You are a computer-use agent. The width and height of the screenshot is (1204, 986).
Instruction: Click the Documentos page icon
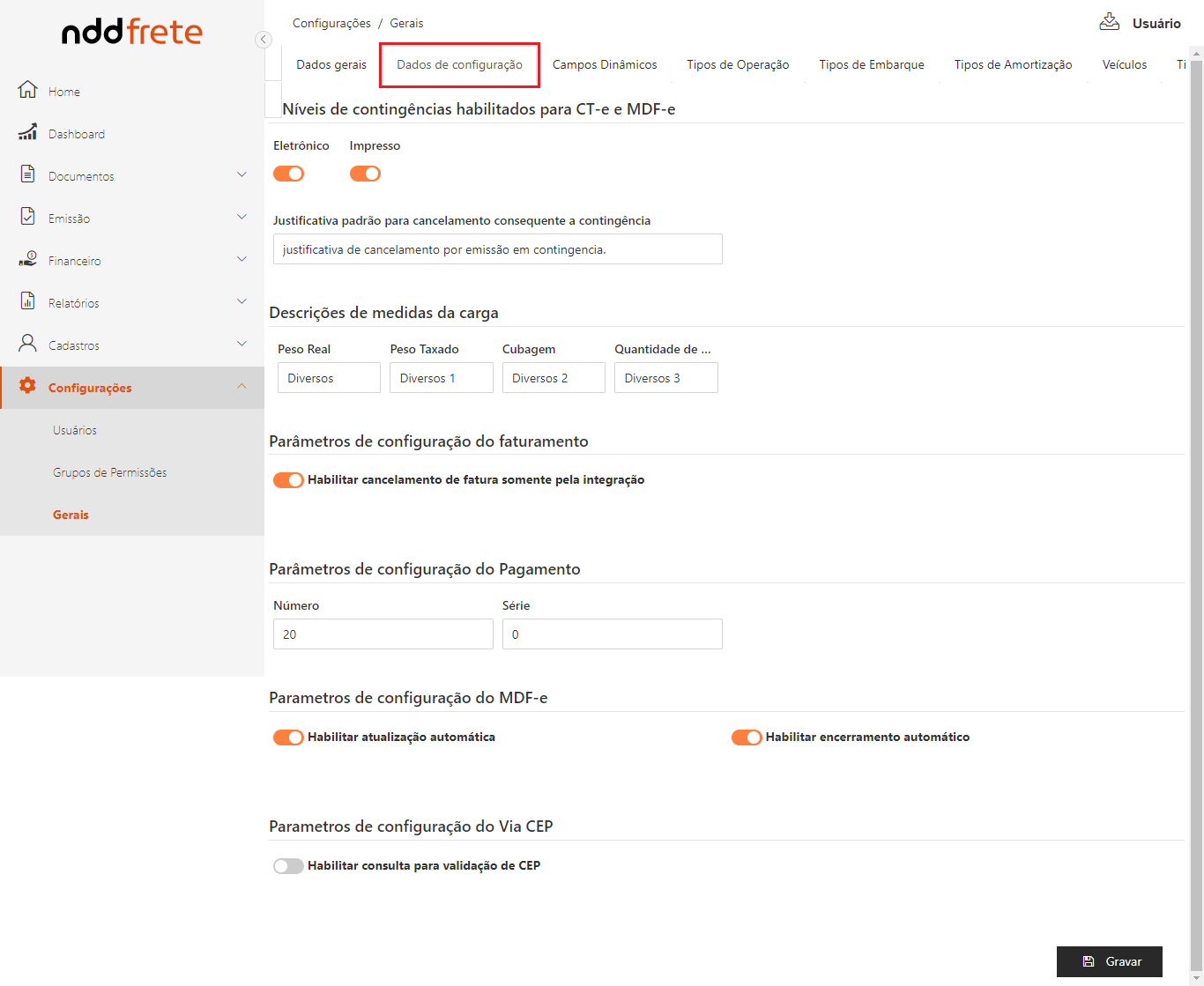point(28,174)
